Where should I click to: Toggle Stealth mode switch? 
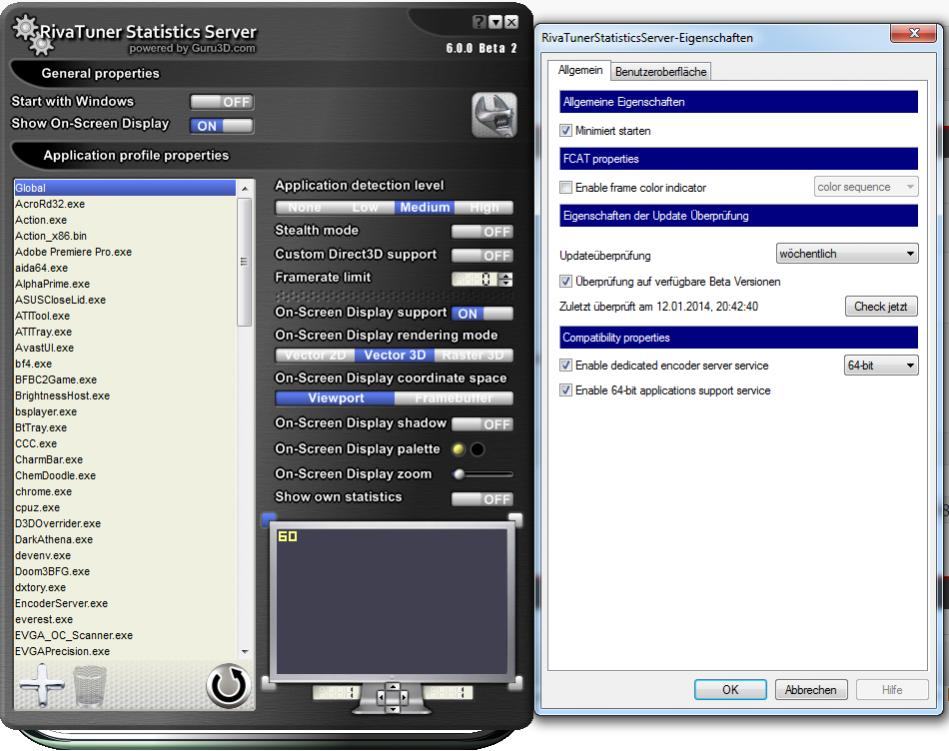pos(482,232)
